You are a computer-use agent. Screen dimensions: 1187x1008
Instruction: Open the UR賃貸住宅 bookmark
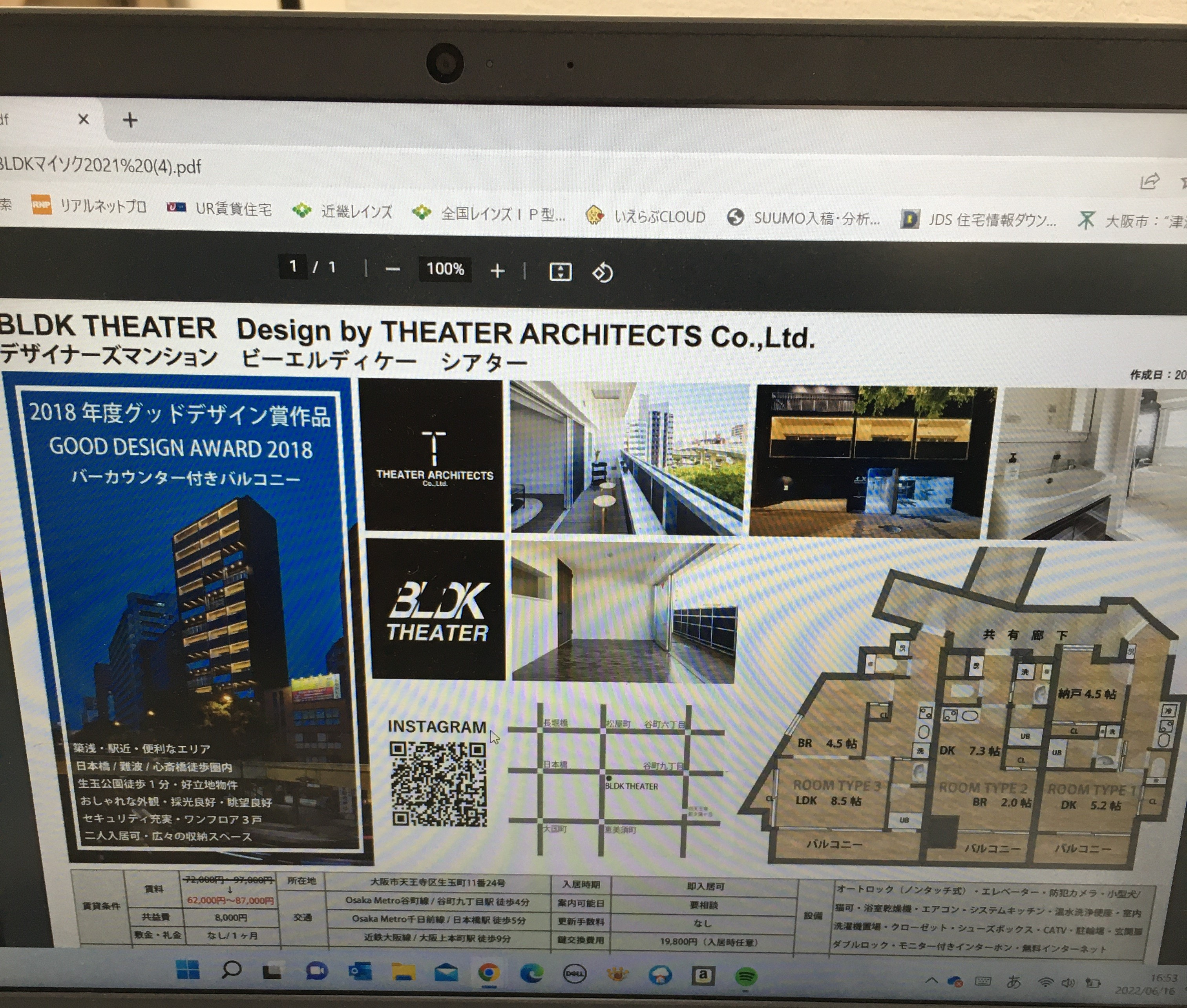pos(219,208)
